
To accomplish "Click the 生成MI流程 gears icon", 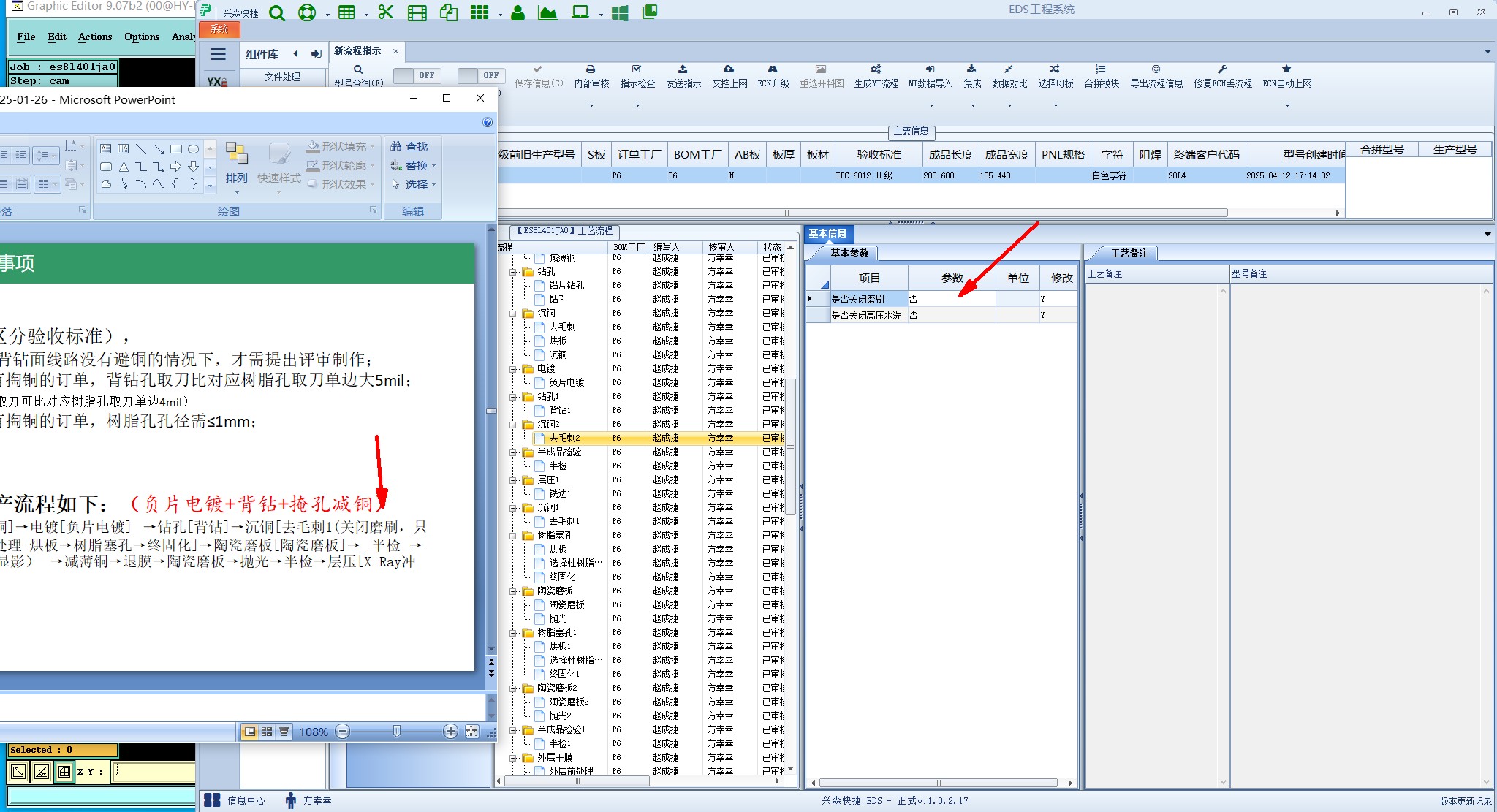I will [x=875, y=69].
